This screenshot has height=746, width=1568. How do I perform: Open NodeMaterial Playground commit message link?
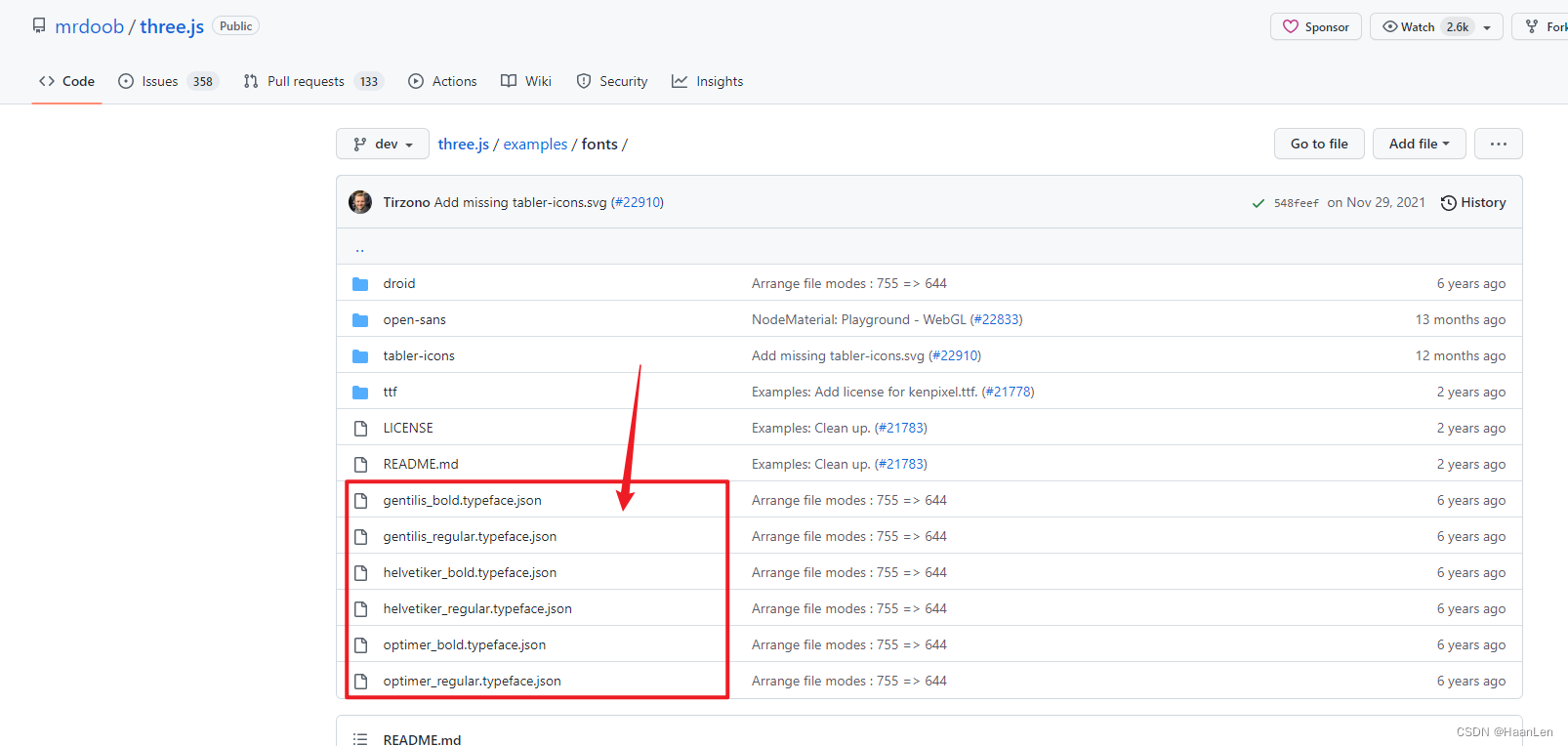click(858, 319)
